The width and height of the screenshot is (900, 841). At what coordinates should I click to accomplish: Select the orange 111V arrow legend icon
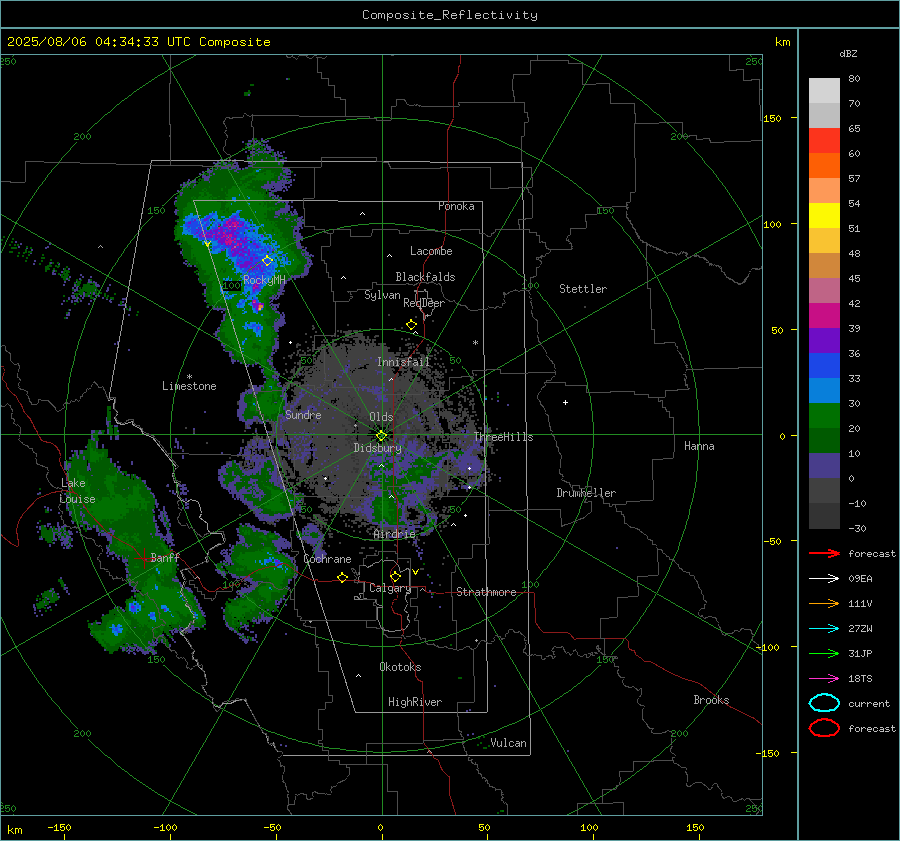tap(824, 603)
